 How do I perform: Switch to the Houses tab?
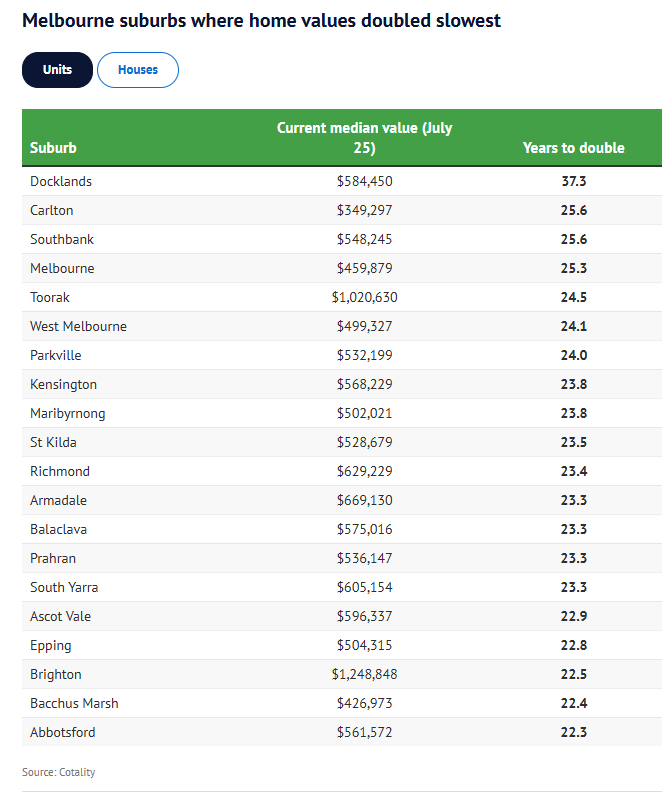[138, 70]
